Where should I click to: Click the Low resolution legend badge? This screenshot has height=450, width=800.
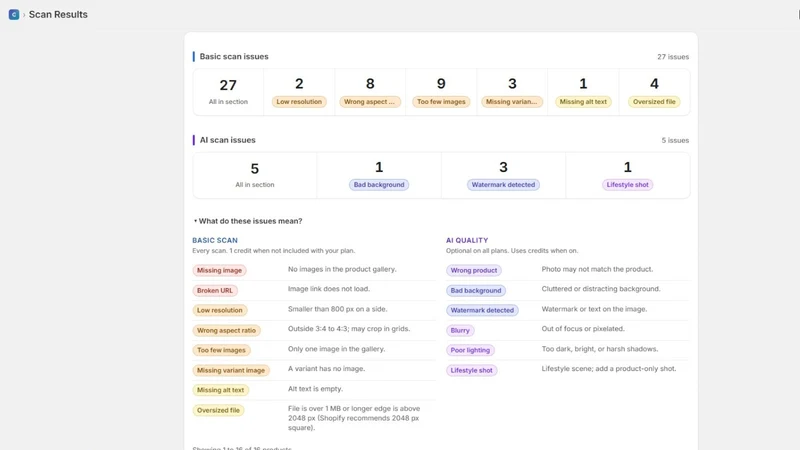(x=219, y=310)
